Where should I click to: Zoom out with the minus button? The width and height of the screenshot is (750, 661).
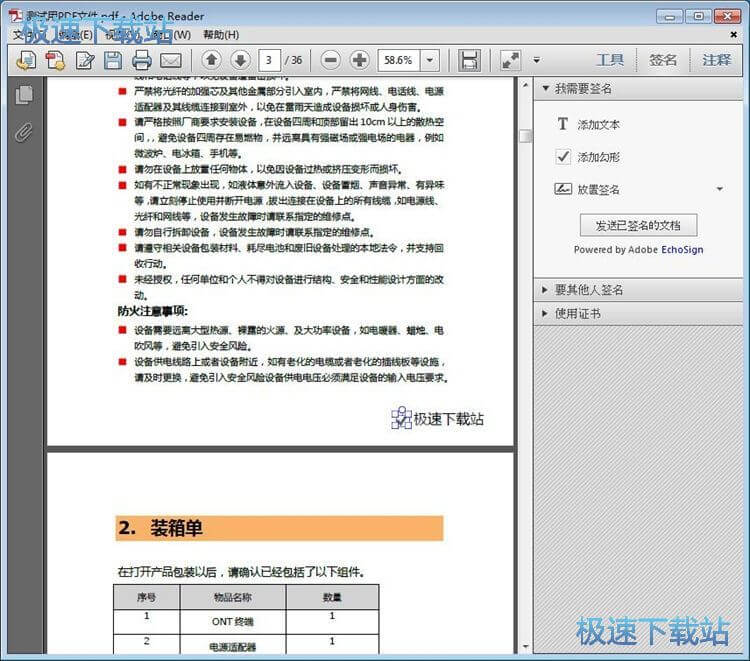pos(331,60)
